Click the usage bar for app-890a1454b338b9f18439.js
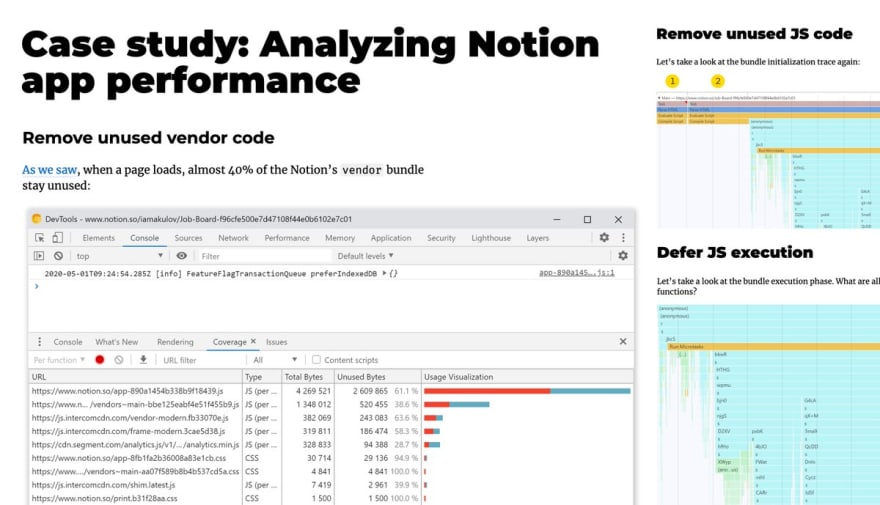Viewport: 880px width, 505px height. [527, 391]
